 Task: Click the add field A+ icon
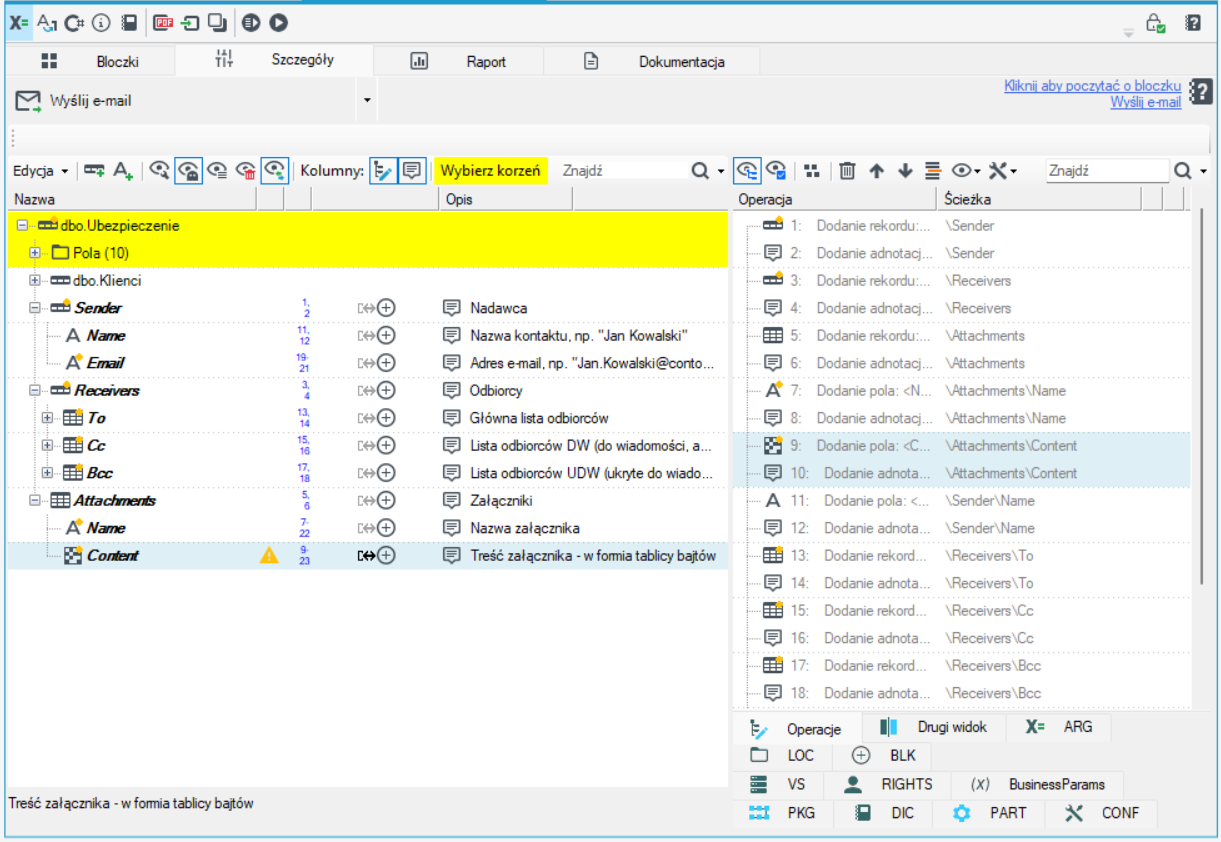click(x=123, y=171)
